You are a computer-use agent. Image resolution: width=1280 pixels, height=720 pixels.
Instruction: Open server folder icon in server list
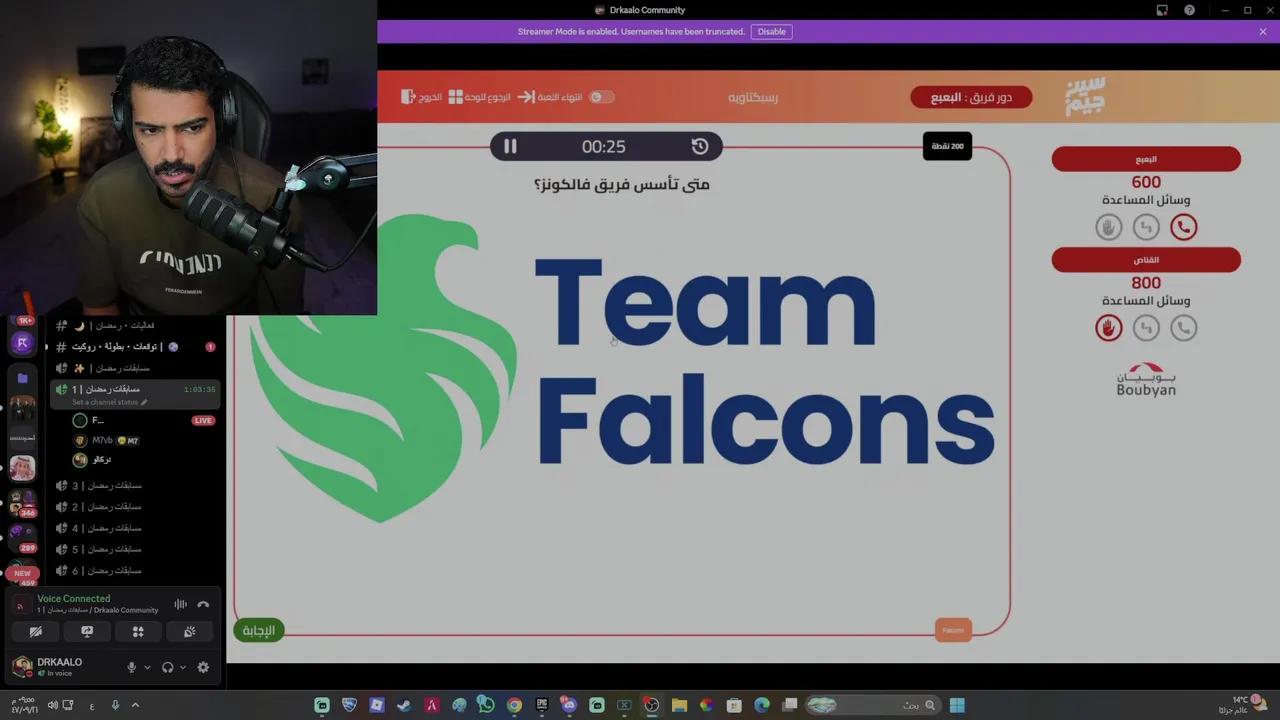pos(22,378)
